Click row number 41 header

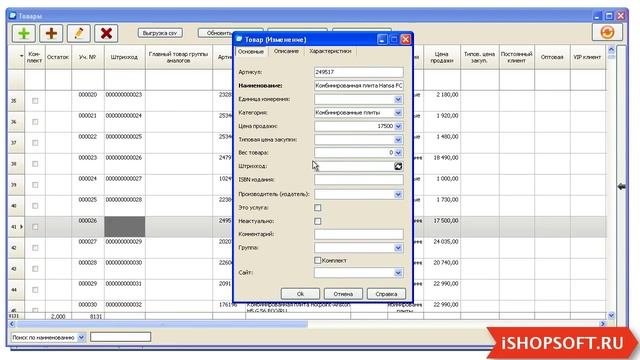click(16, 227)
